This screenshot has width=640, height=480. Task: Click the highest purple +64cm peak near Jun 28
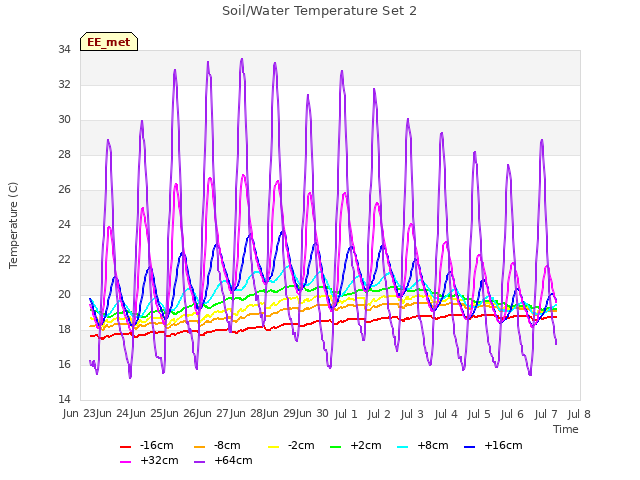pyautogui.click(x=242, y=59)
